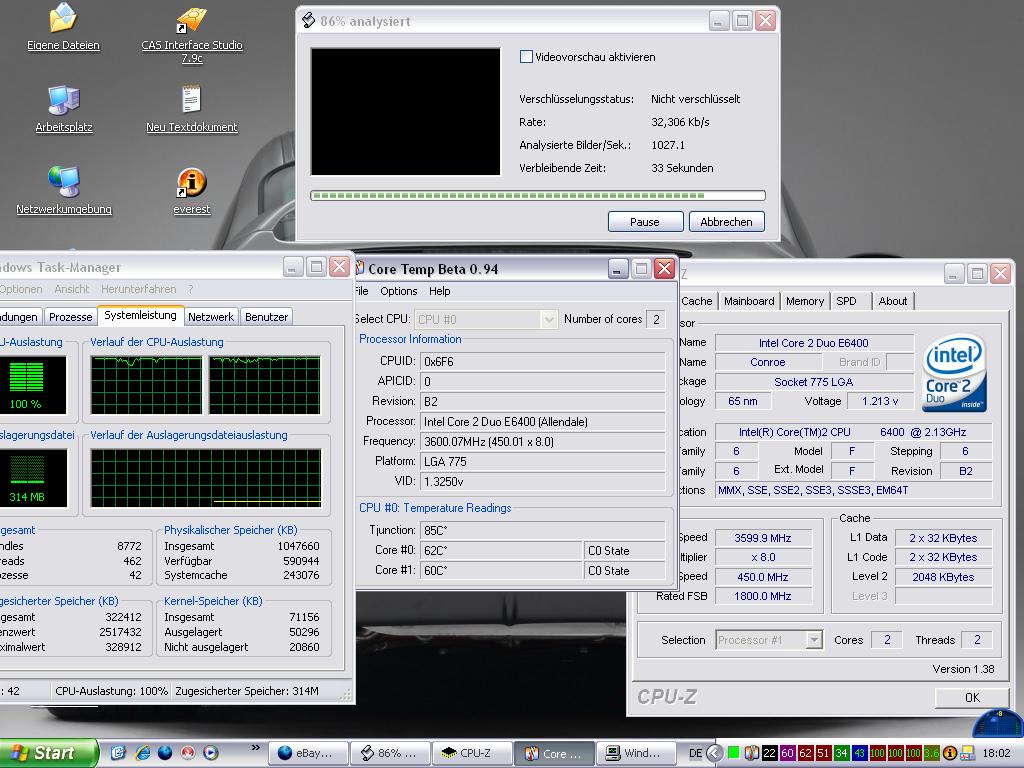Open Help menu in Core Temp
The width and height of the screenshot is (1024, 768).
tap(440, 291)
